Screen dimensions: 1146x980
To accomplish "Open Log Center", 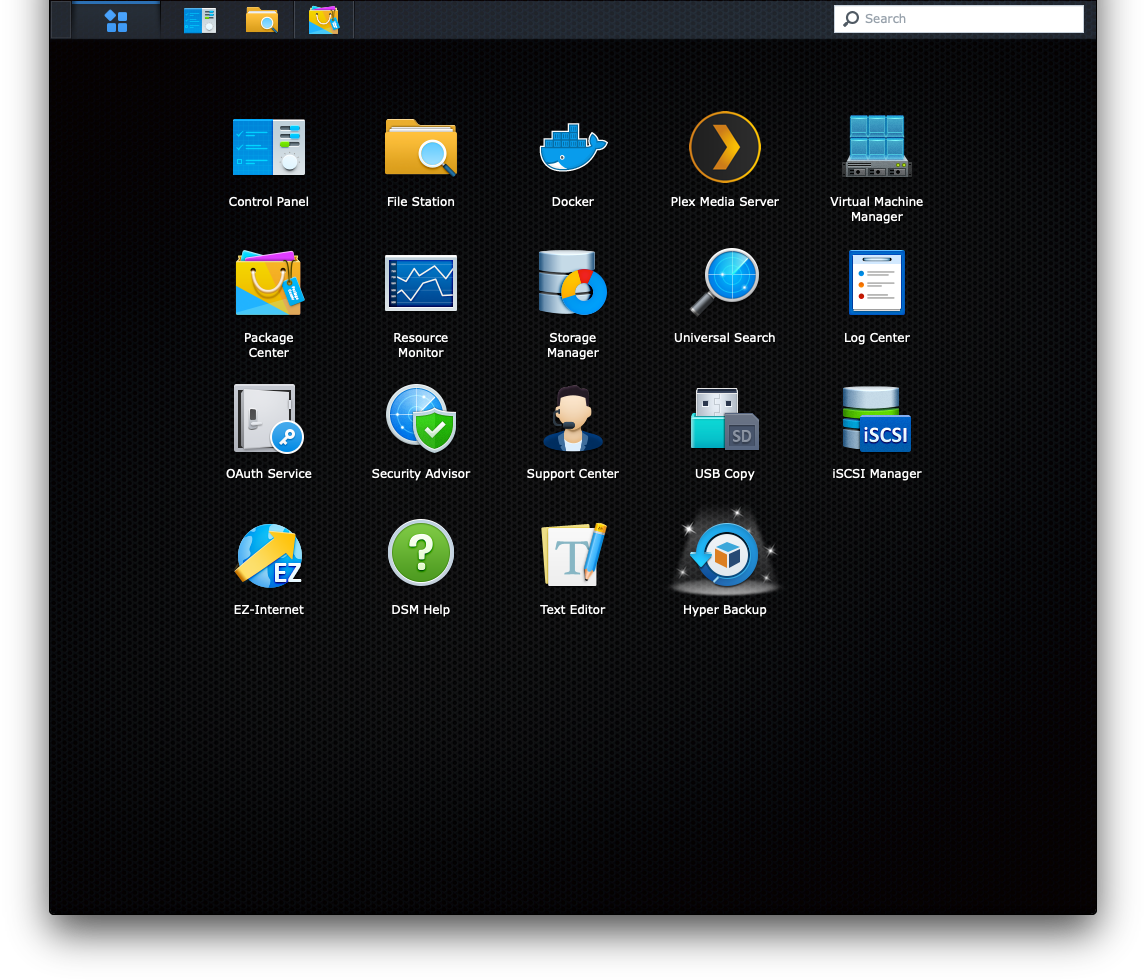I will coord(876,283).
